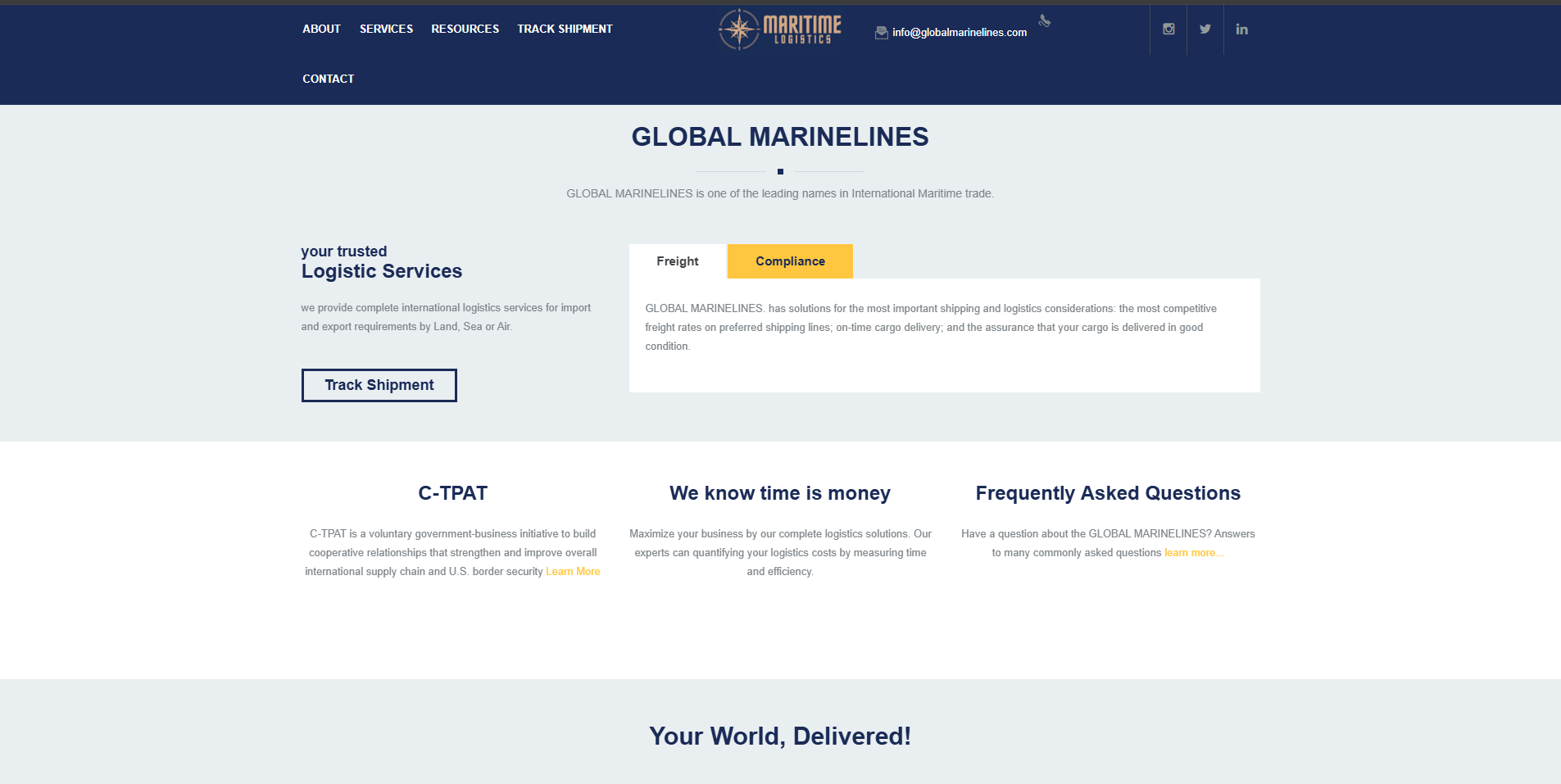Image resolution: width=1561 pixels, height=784 pixels.
Task: Click the phone handset icon in header
Action: tap(1045, 21)
